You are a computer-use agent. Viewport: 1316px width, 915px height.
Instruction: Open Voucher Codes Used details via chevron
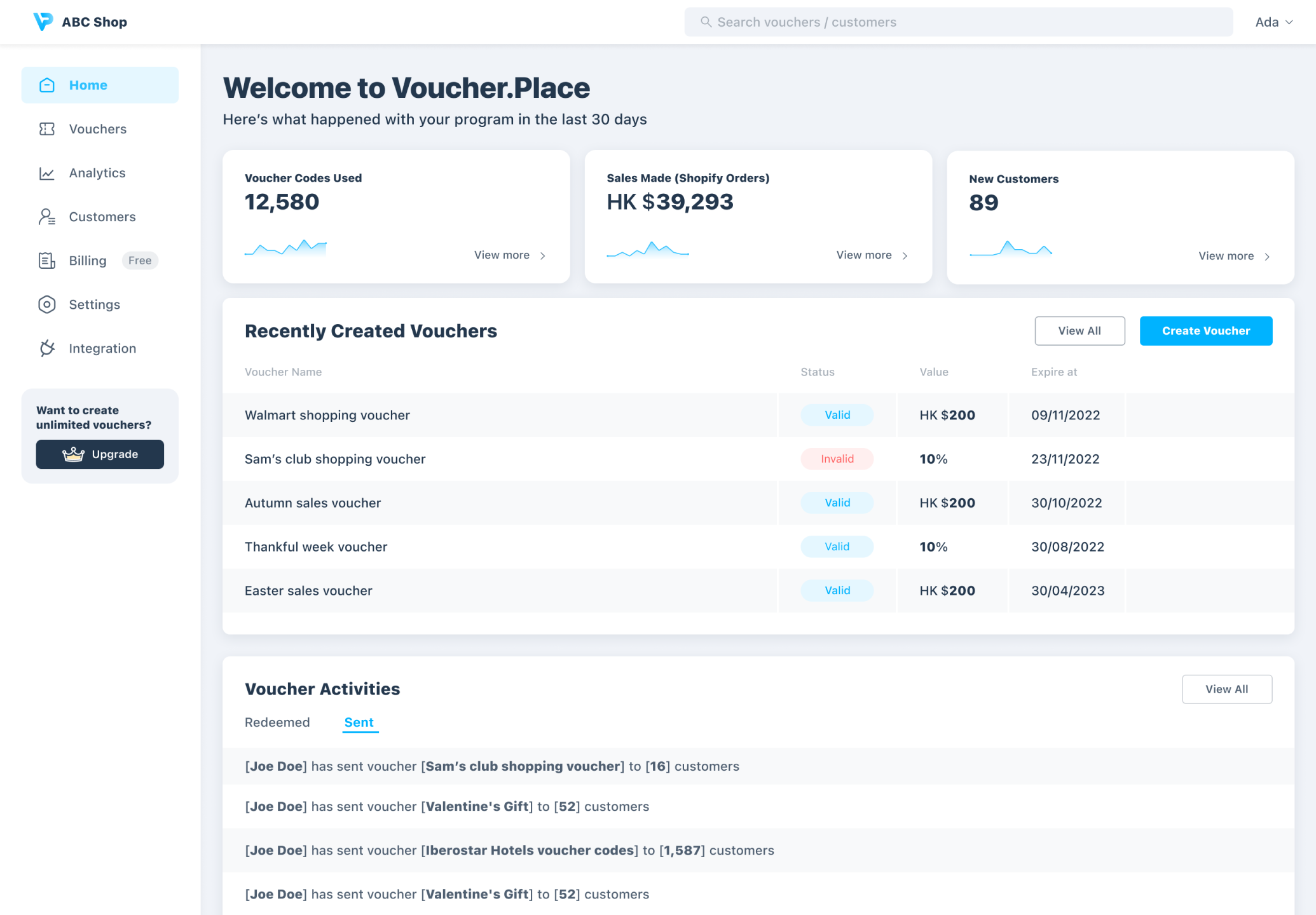(x=543, y=255)
